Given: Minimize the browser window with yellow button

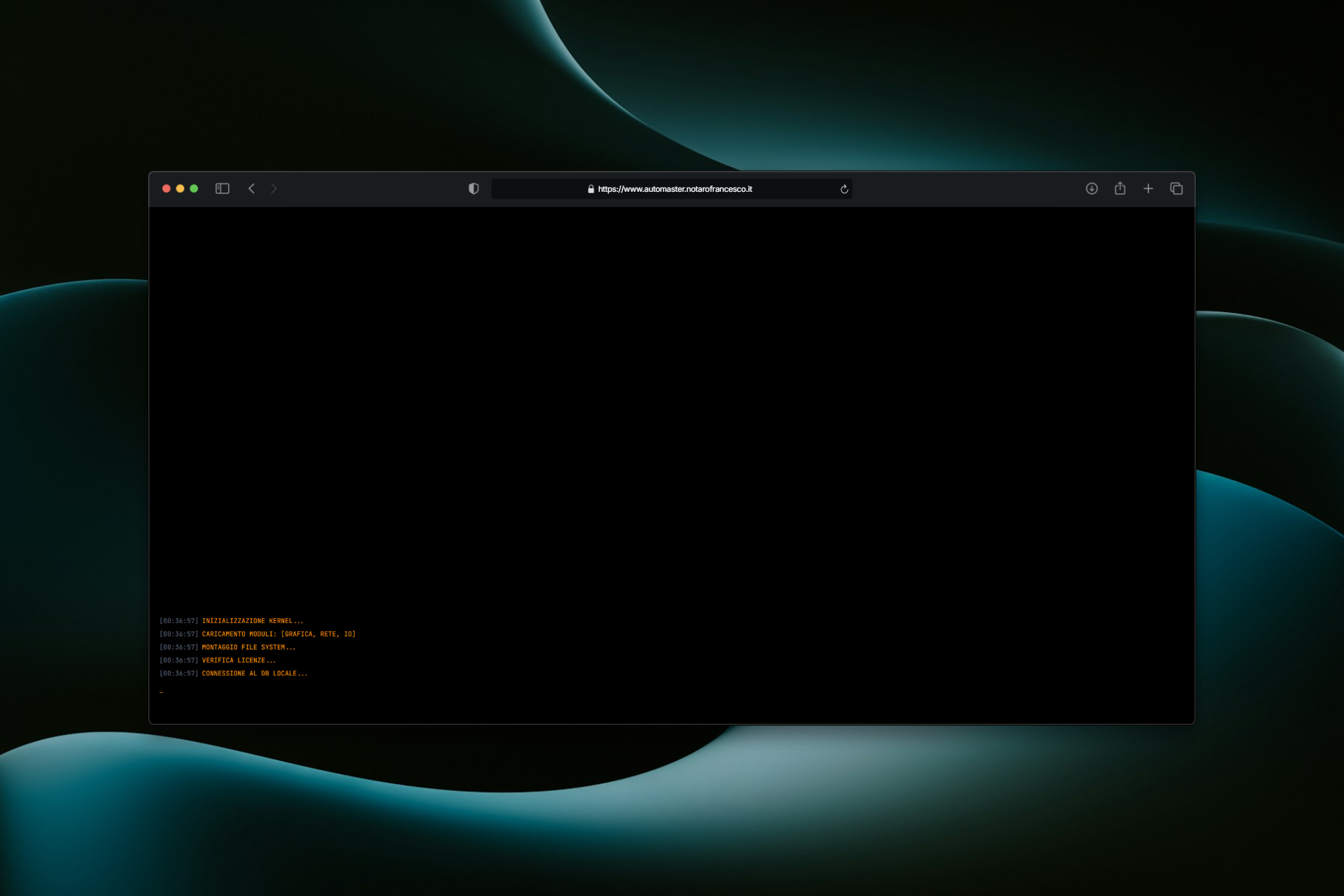Looking at the screenshot, I should tap(180, 188).
